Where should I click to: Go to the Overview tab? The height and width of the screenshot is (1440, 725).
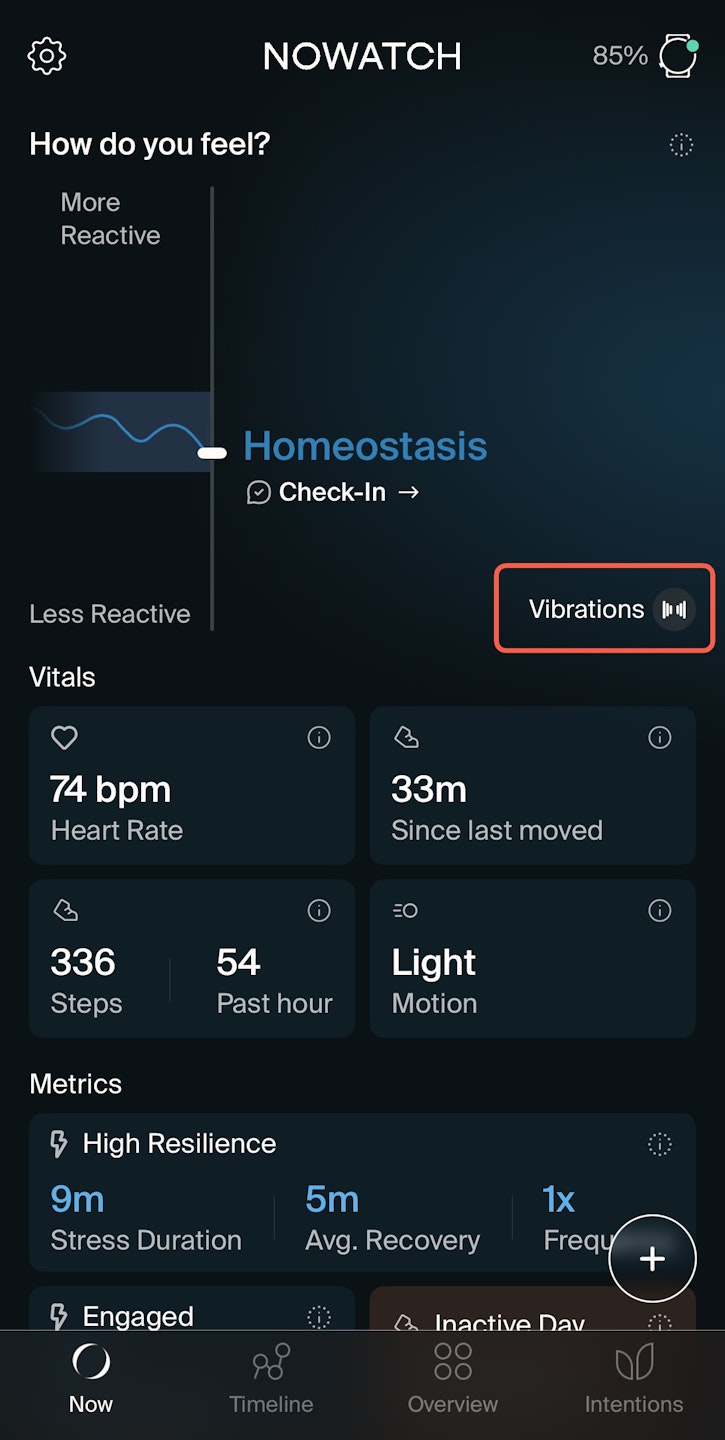[x=453, y=1378]
